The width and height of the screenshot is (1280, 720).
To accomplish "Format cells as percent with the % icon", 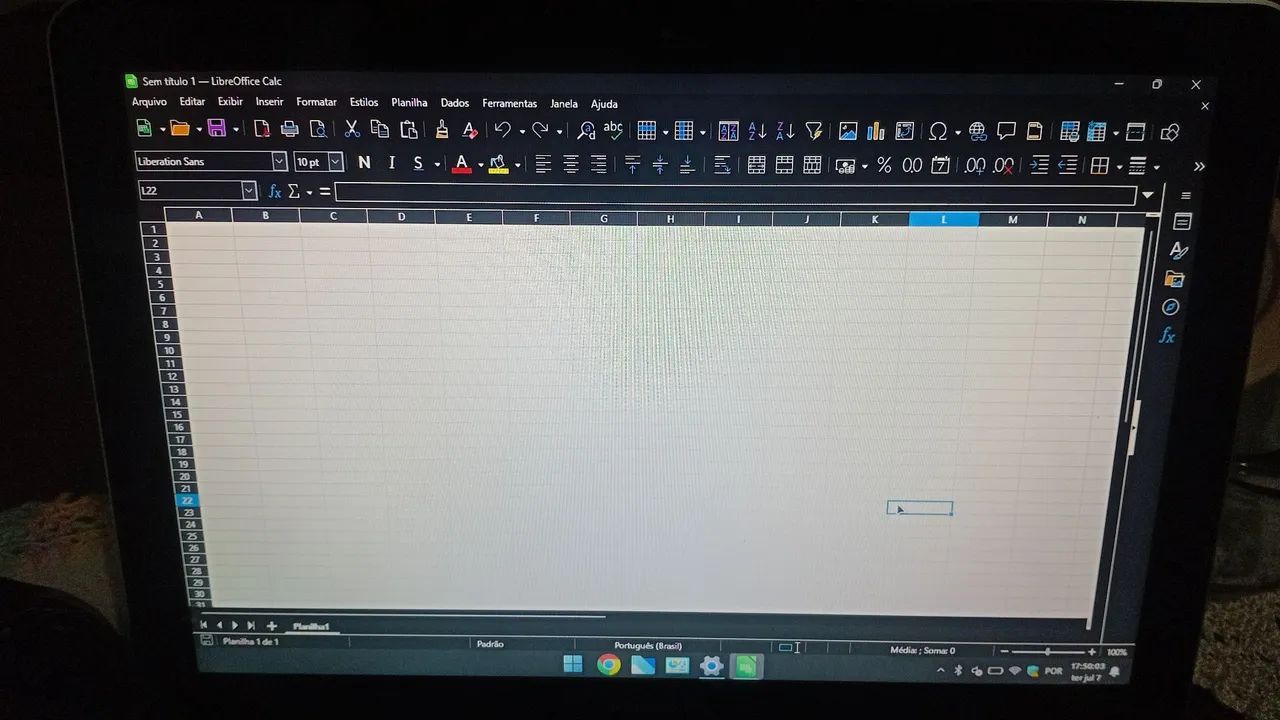I will [x=884, y=165].
